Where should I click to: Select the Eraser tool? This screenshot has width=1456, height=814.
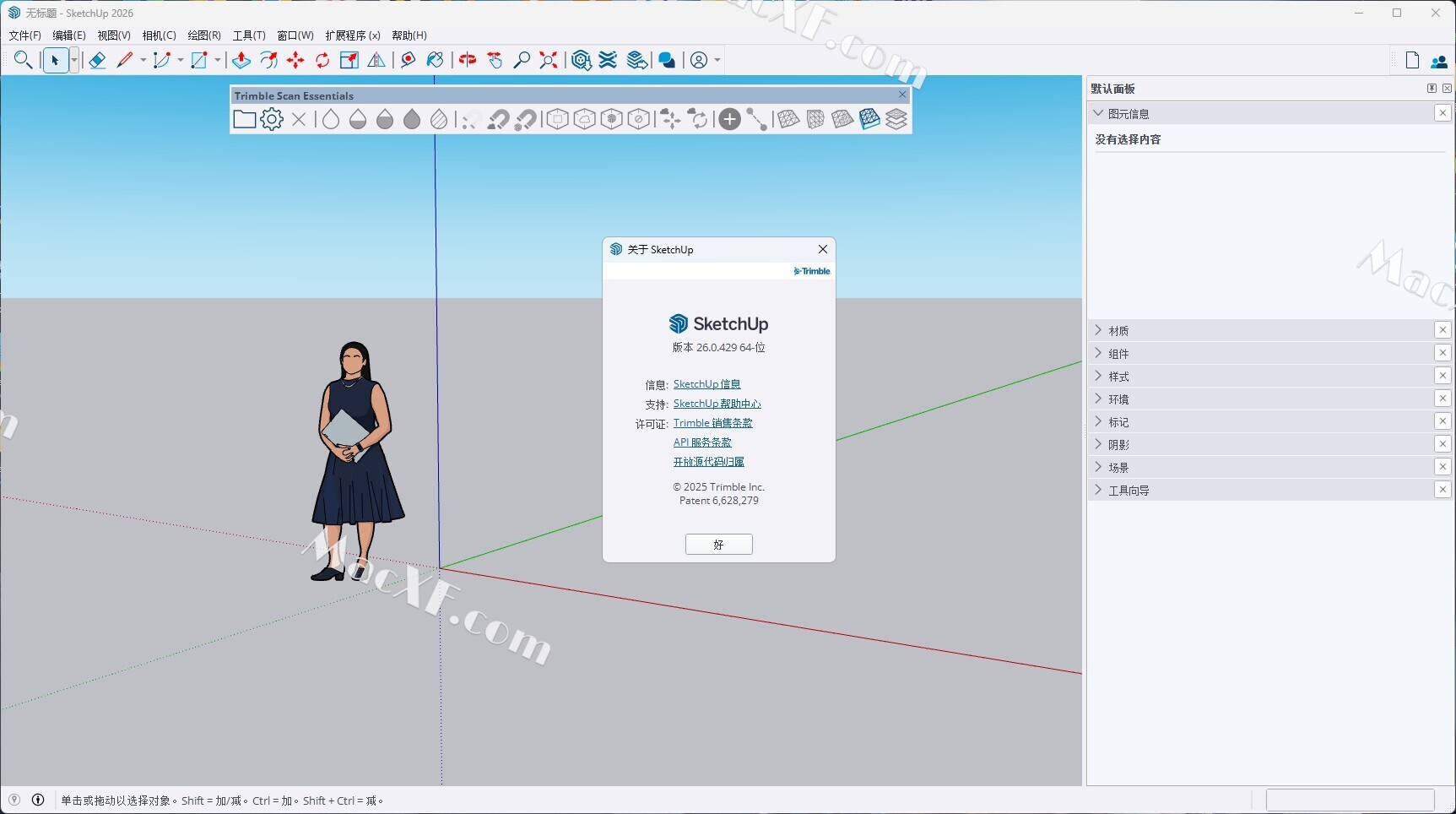(x=97, y=60)
